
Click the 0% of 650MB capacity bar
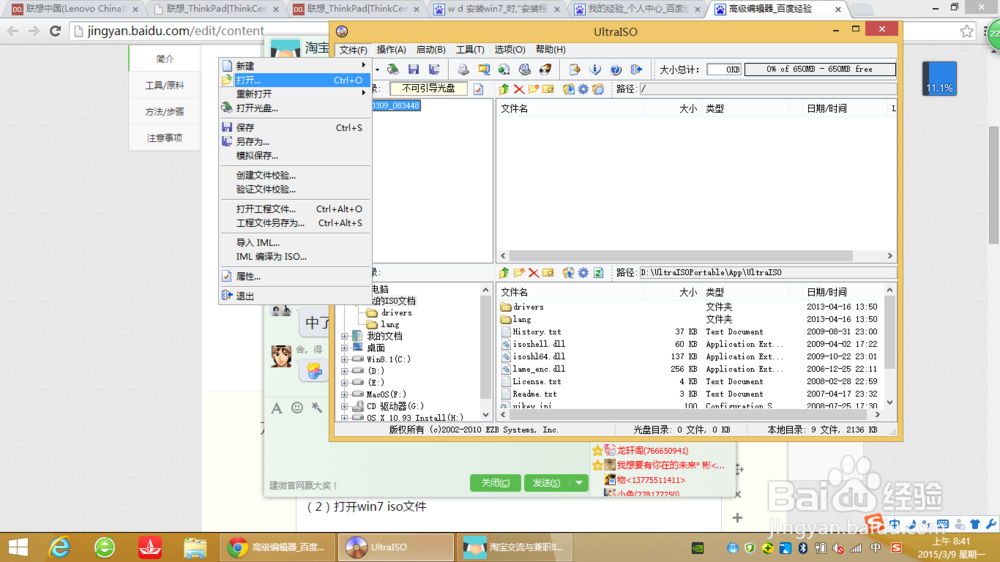[x=820, y=70]
